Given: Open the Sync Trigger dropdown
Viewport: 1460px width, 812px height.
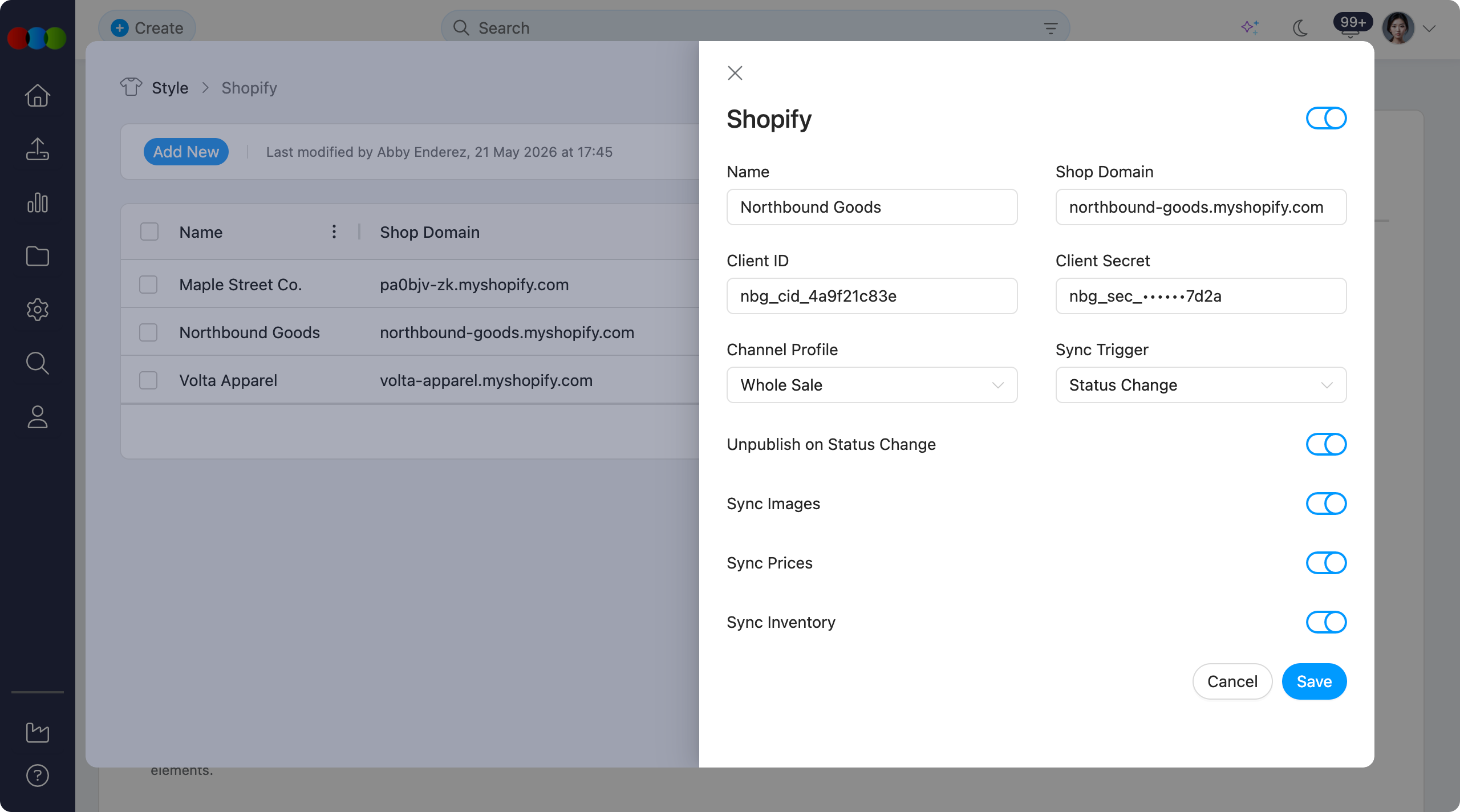Looking at the screenshot, I should pyautogui.click(x=1201, y=385).
